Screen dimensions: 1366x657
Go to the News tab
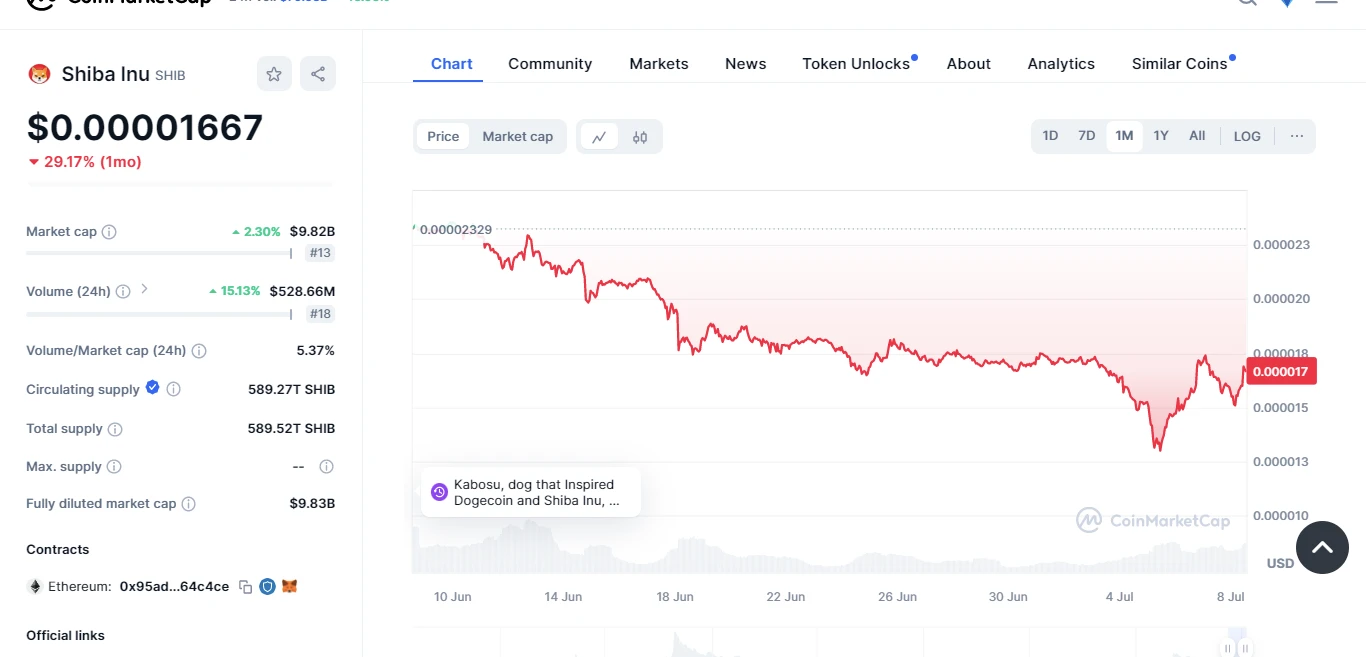coord(746,64)
